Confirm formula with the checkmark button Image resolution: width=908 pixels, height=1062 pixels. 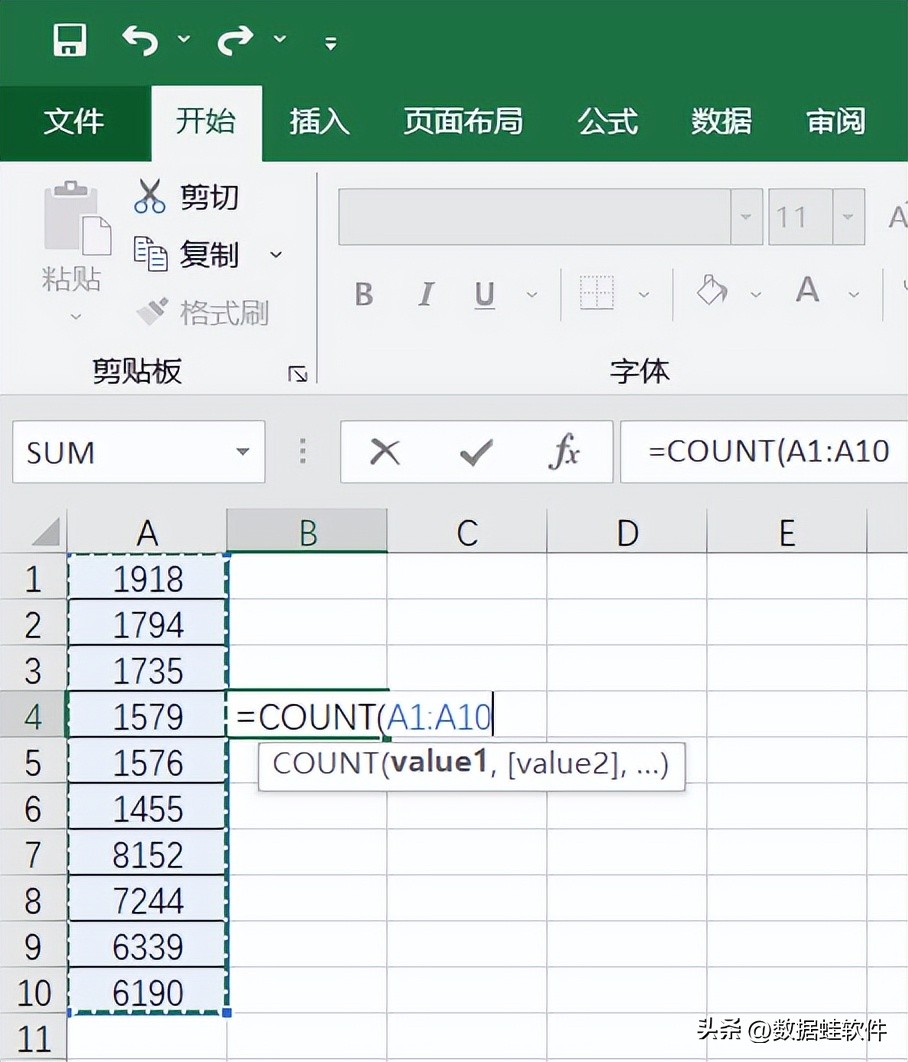tap(475, 453)
